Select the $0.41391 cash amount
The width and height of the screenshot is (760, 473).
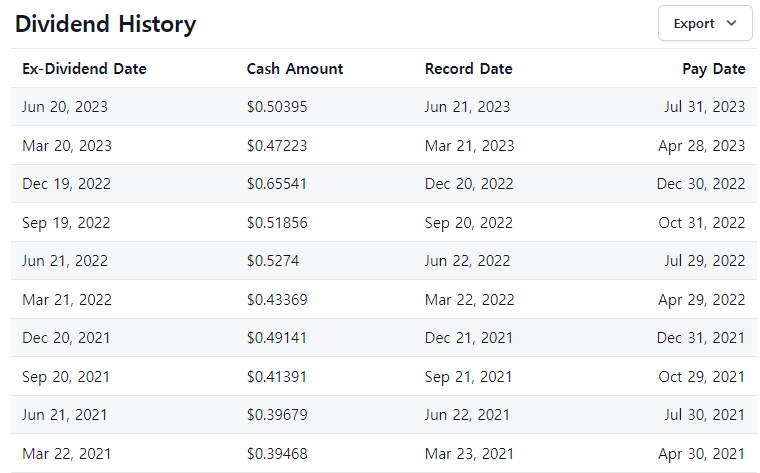[277, 377]
